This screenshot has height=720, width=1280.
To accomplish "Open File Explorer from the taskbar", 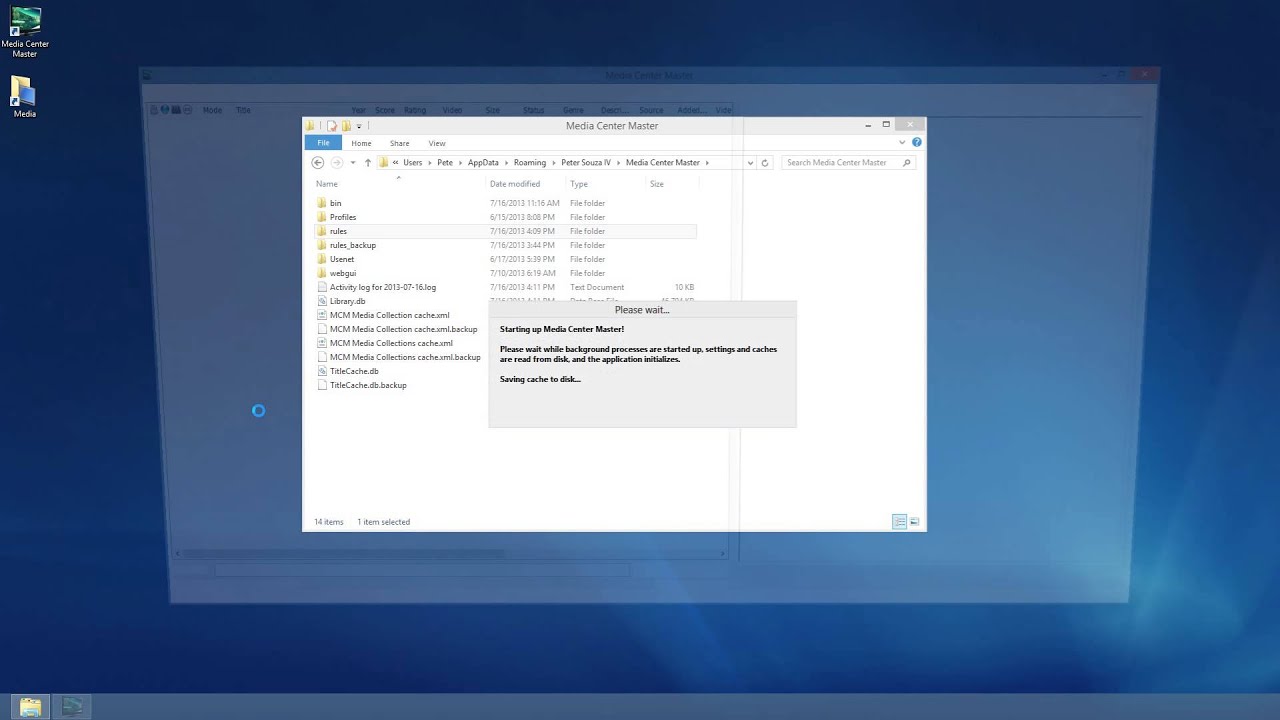I will pyautogui.click(x=31, y=707).
